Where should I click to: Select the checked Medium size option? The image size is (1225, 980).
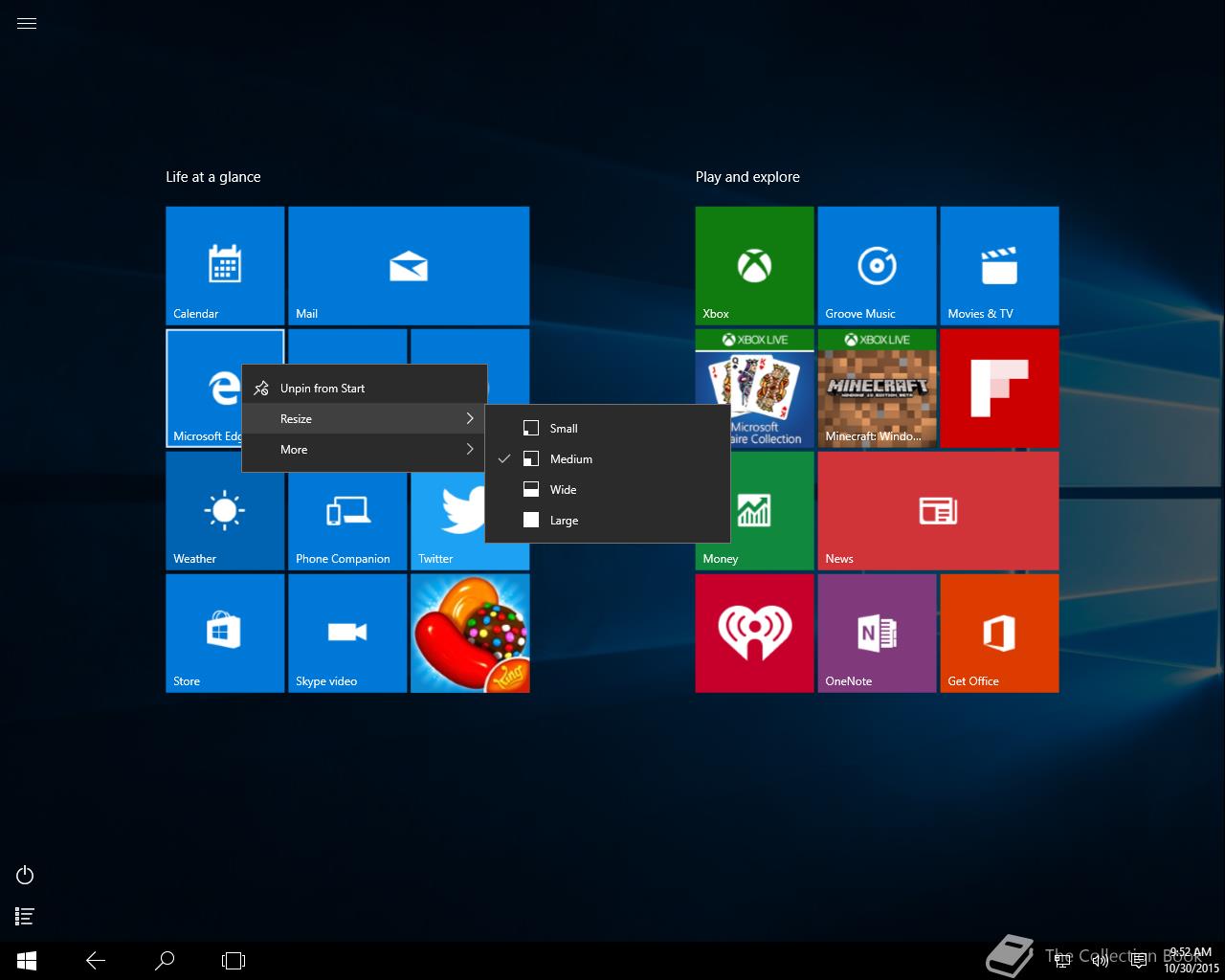click(570, 459)
